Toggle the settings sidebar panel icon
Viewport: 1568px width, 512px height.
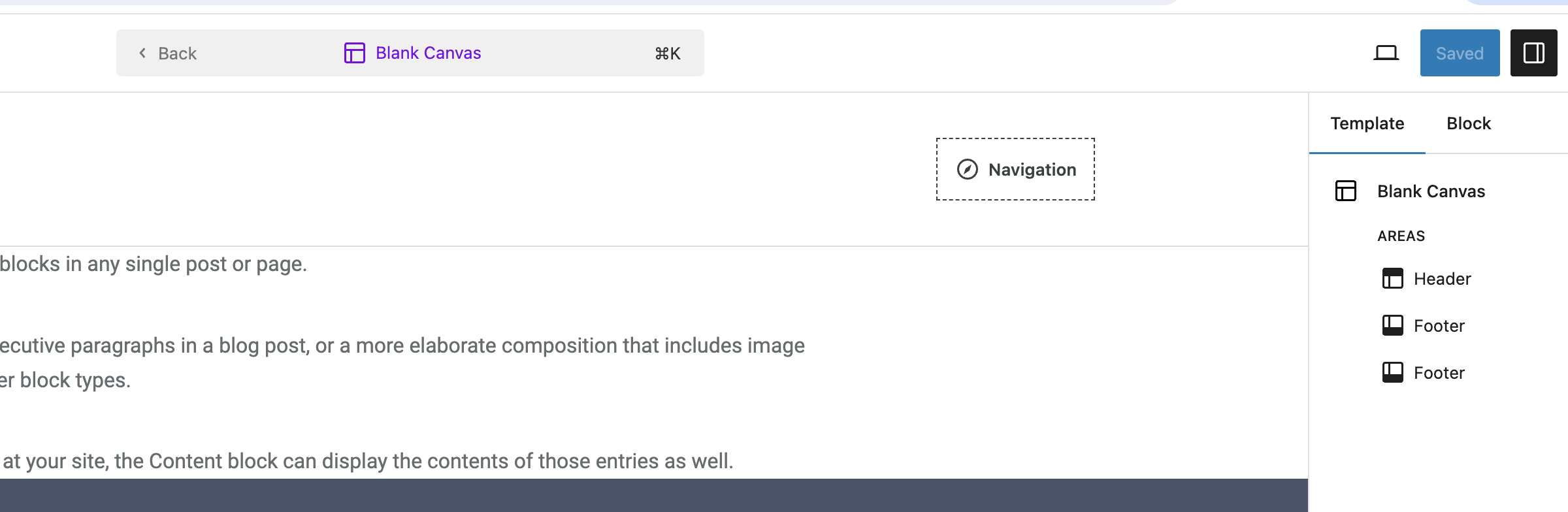1533,53
